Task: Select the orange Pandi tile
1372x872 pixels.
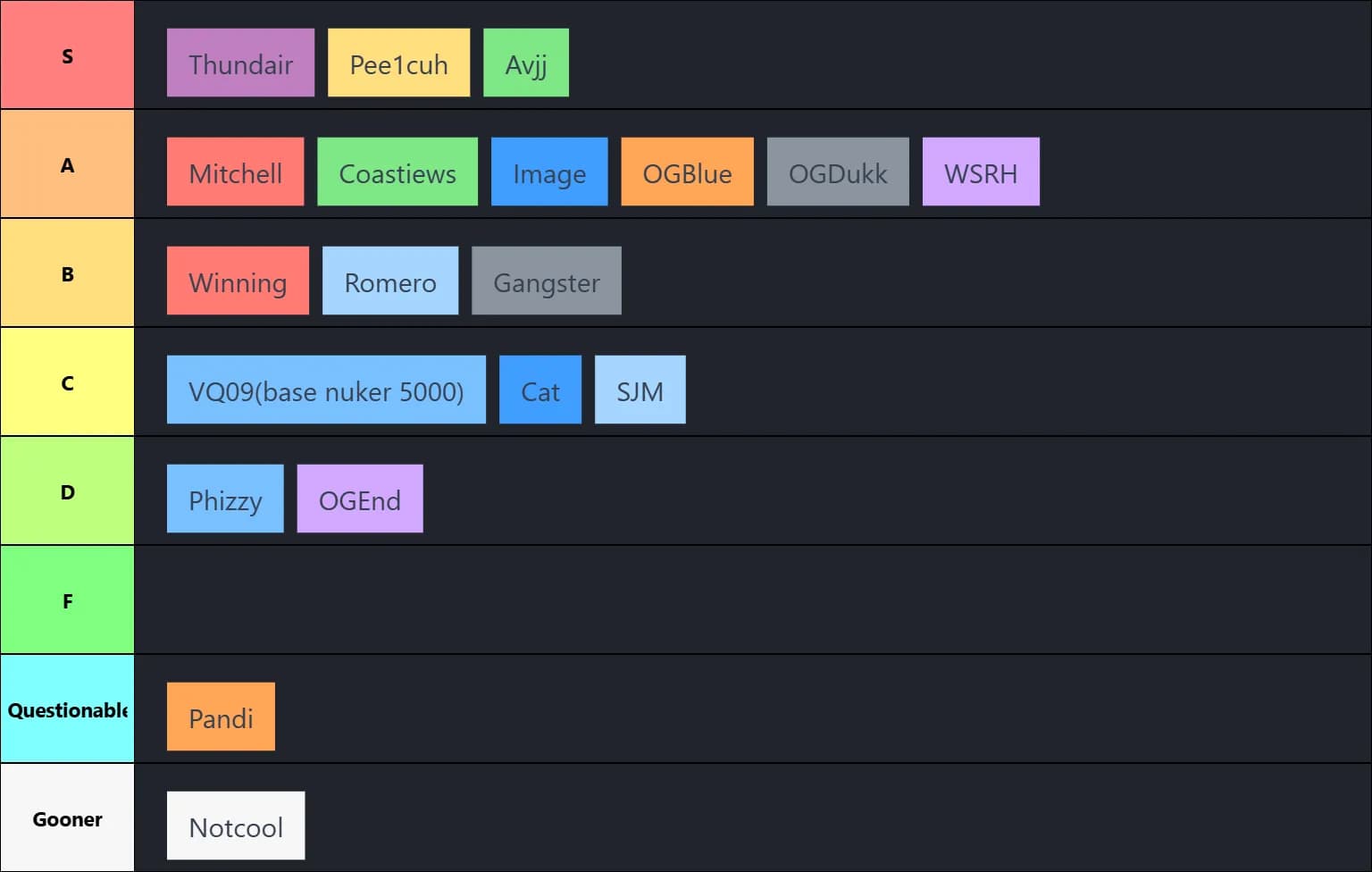Action: coord(221,717)
